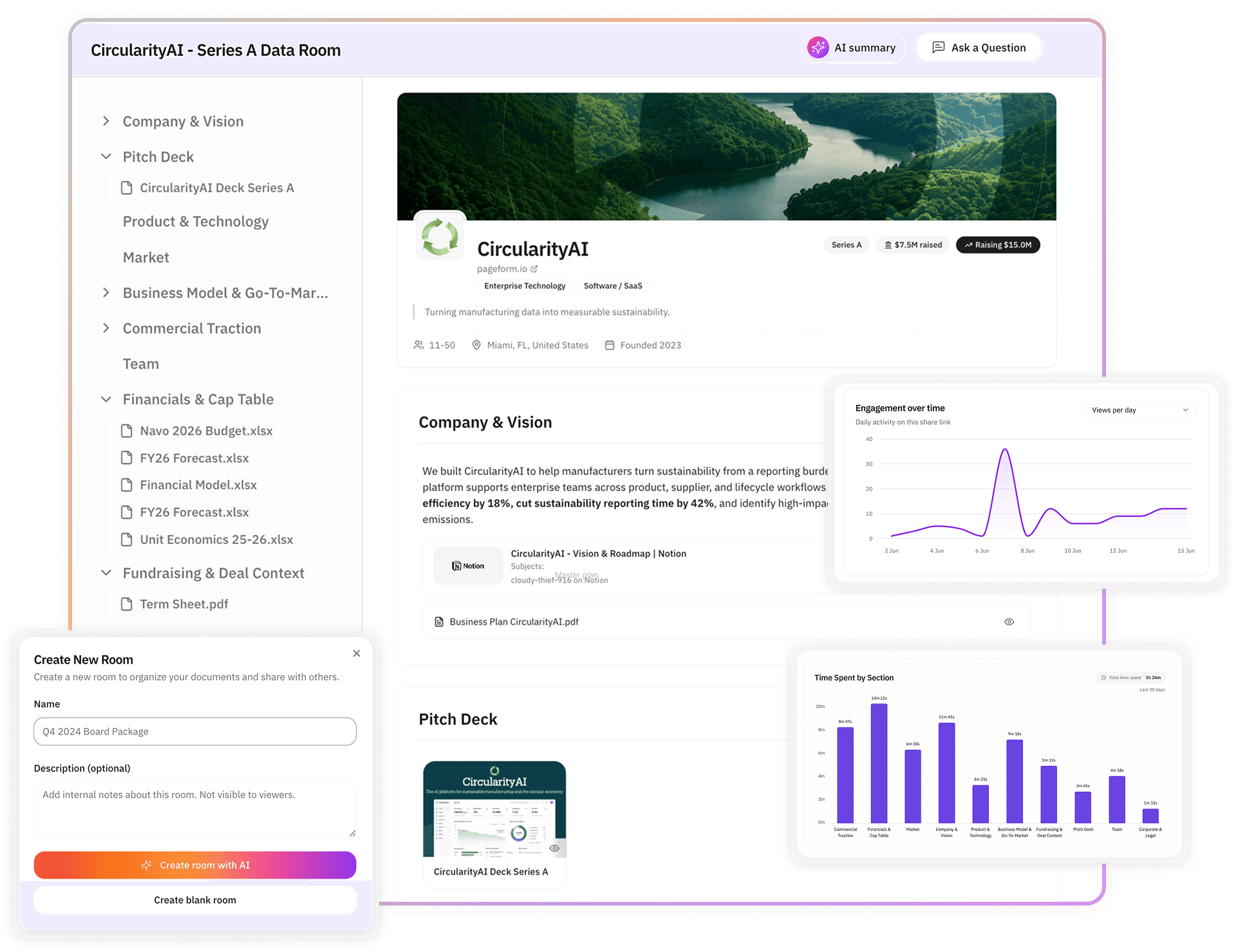
Task: Click the Commercial Traction bar in chart
Action: pos(845,775)
